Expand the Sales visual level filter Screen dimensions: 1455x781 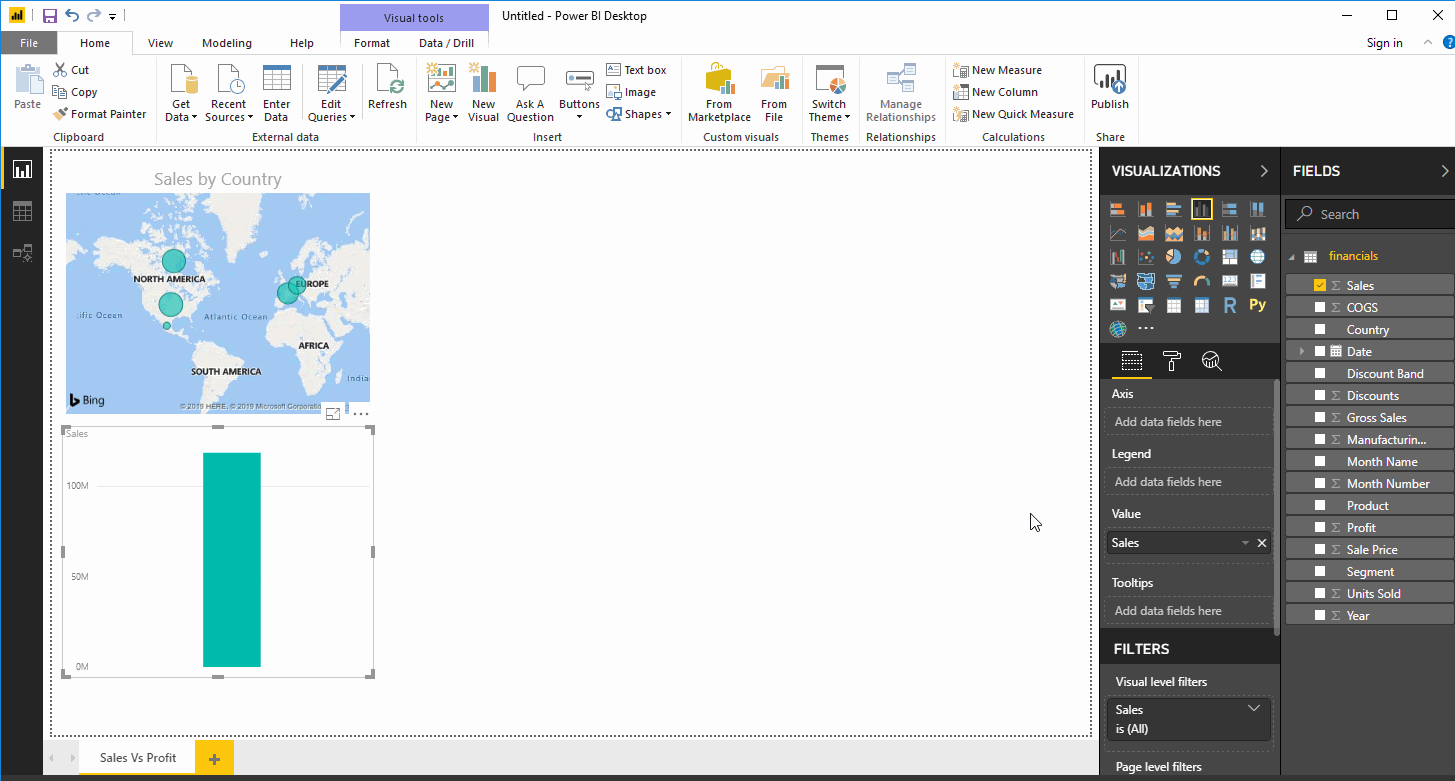[1254, 708]
